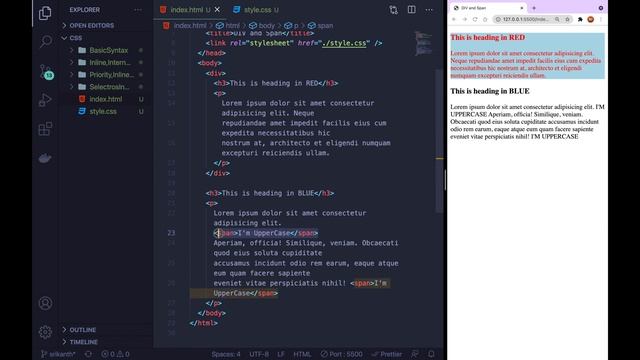Click the span breadcrumb item

click(x=321, y=25)
